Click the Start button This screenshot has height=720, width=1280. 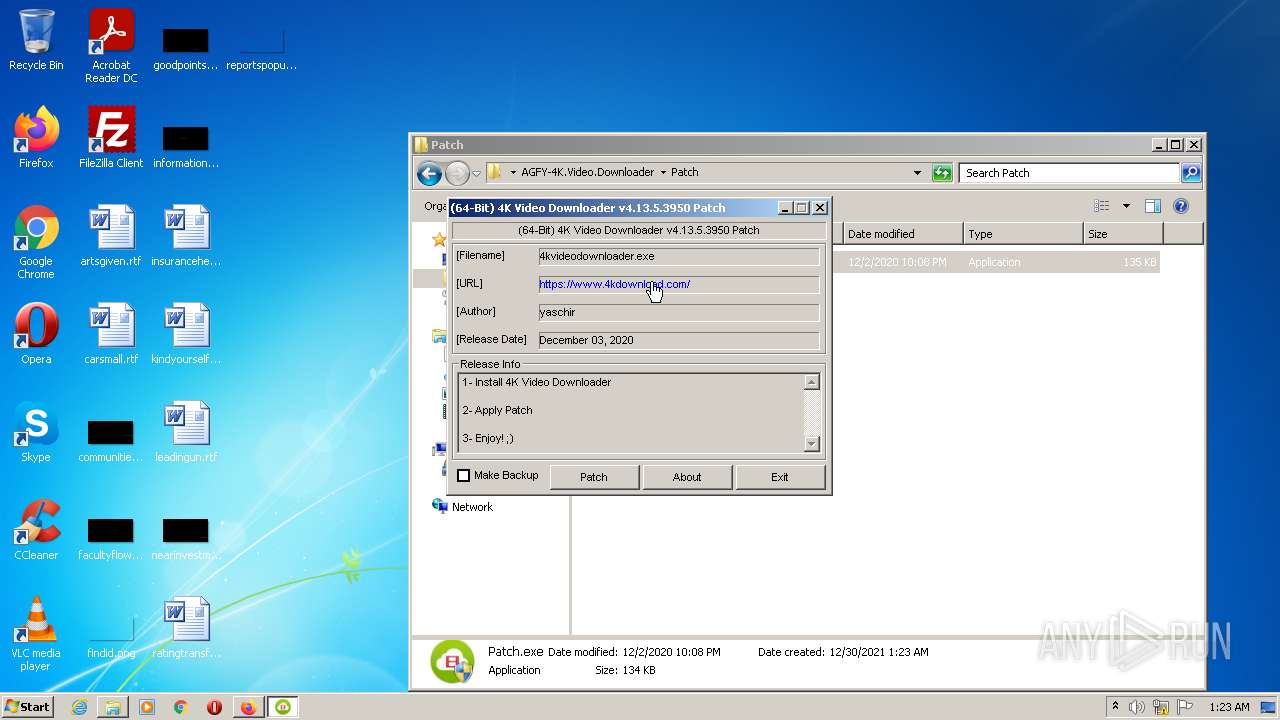tap(28, 707)
